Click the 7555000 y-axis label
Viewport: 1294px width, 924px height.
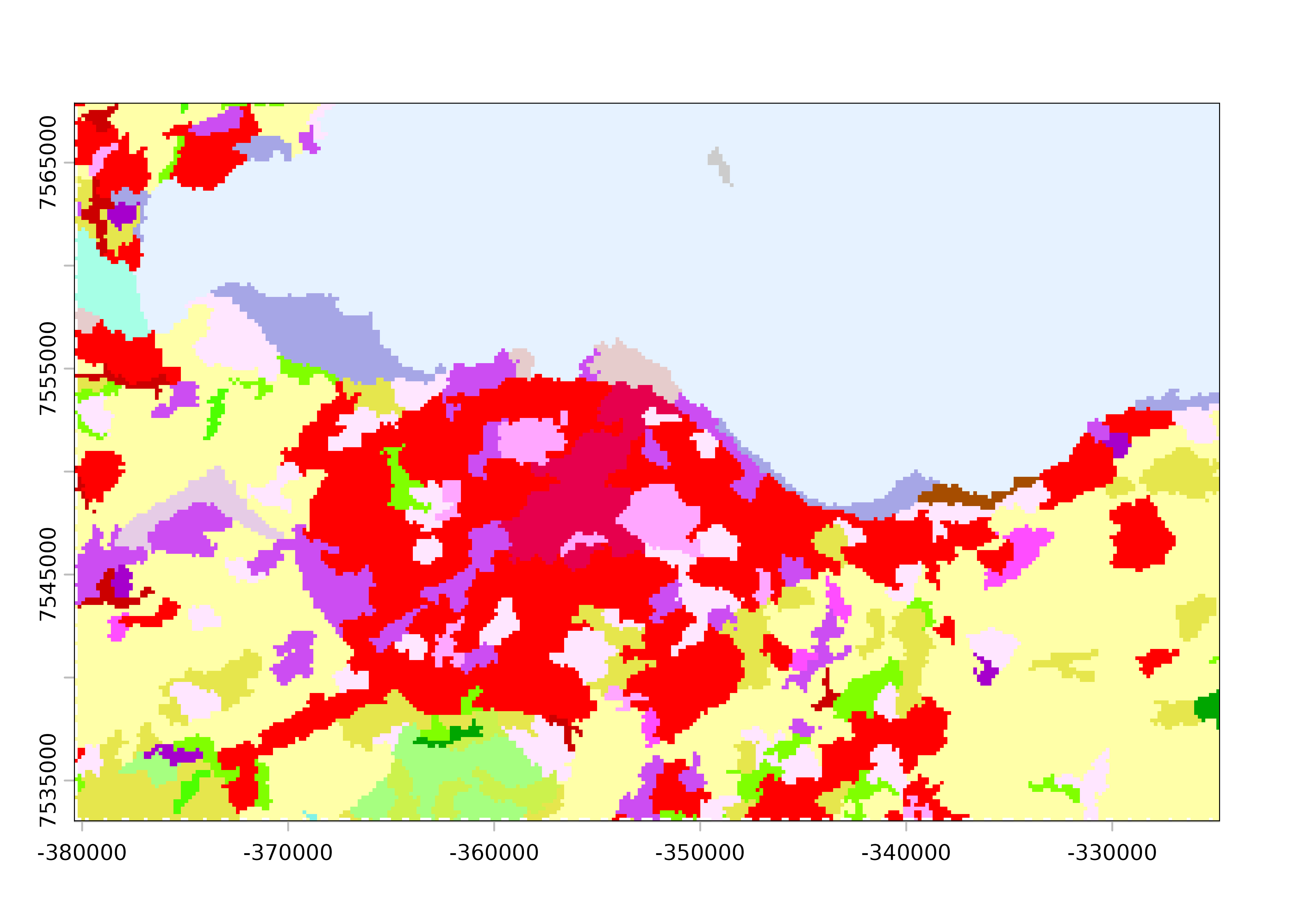[48, 369]
